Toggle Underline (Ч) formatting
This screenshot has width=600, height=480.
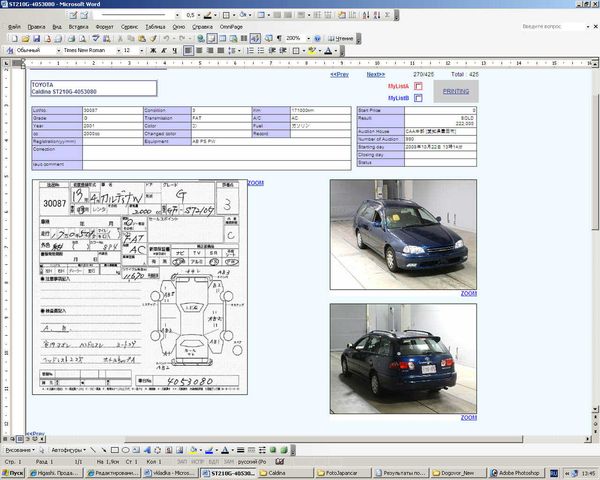[x=174, y=51]
